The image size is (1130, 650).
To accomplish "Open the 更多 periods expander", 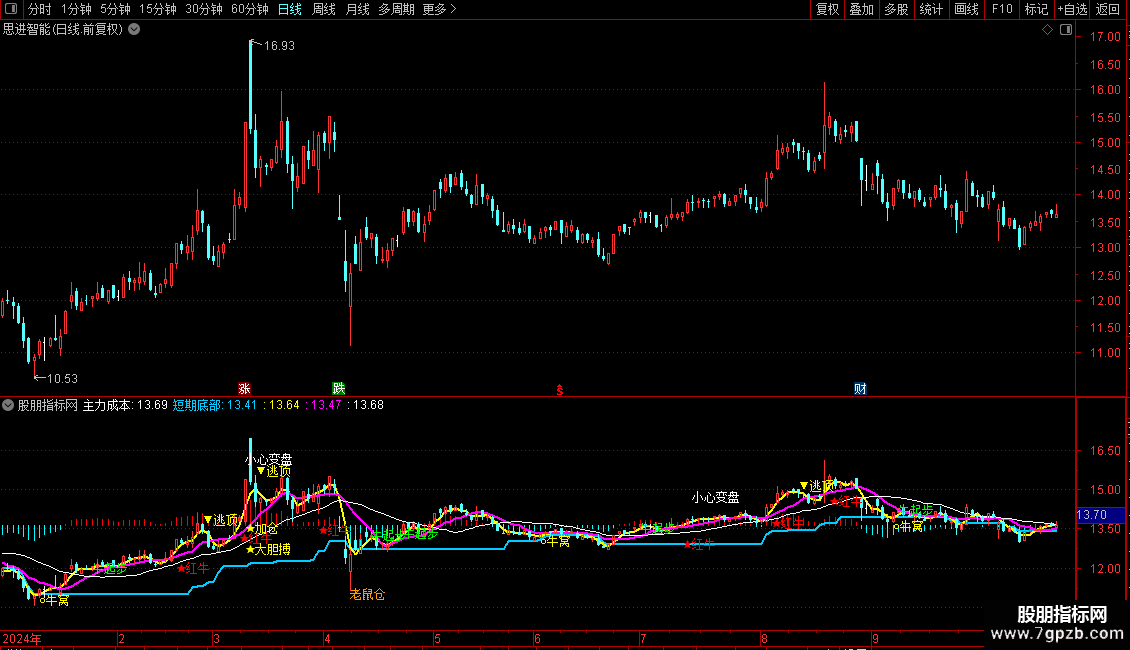I will coord(439,10).
